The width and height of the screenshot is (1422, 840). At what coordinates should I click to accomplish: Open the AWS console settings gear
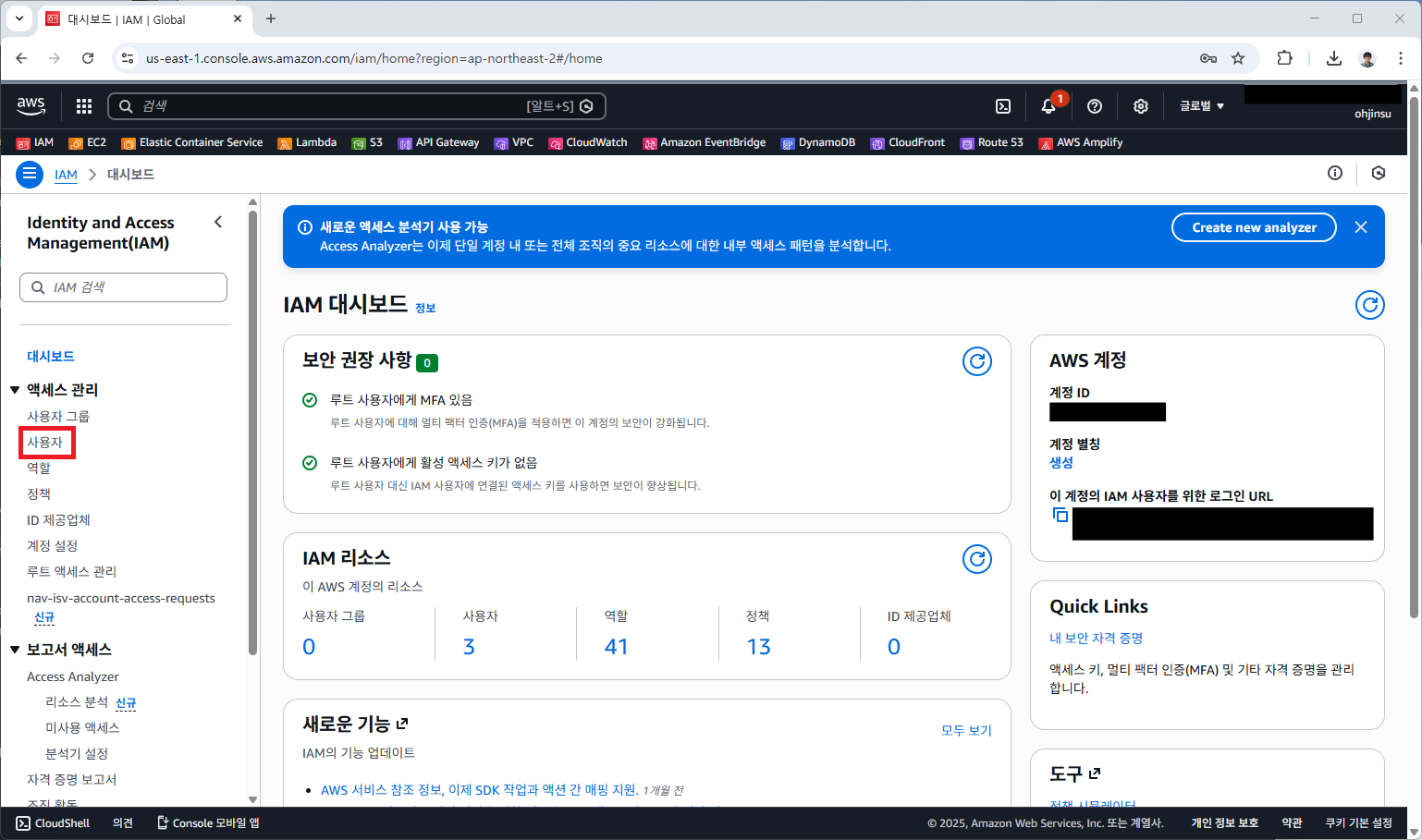point(1140,106)
